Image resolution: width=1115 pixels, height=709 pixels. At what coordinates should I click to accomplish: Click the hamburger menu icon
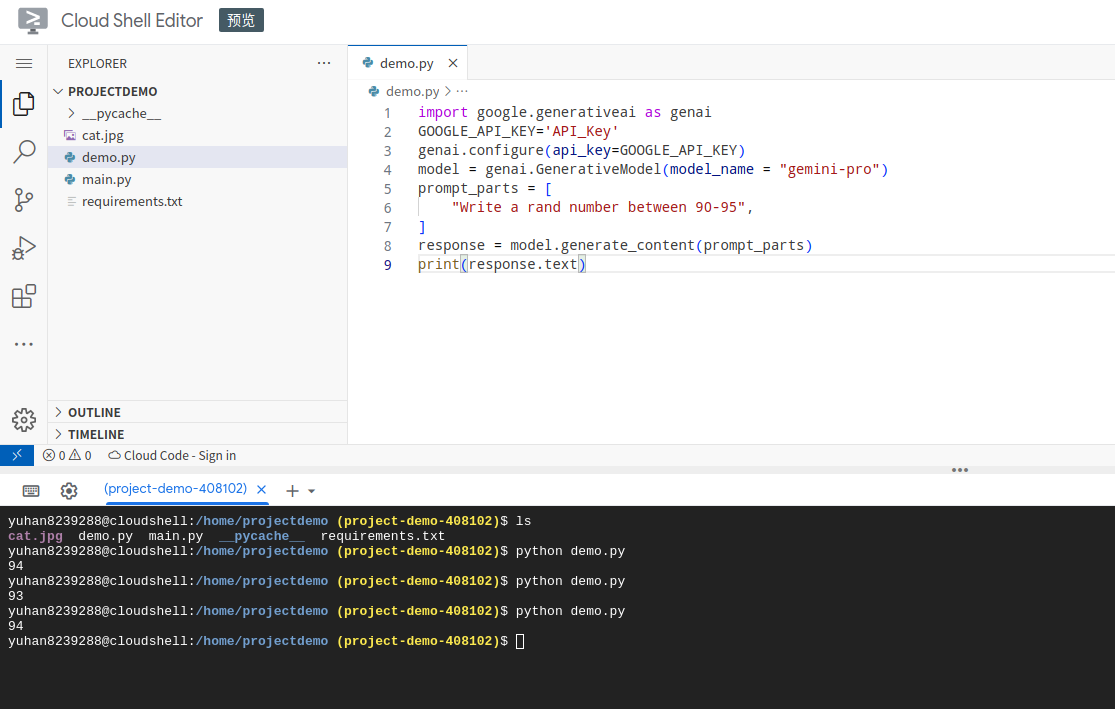click(x=24, y=63)
